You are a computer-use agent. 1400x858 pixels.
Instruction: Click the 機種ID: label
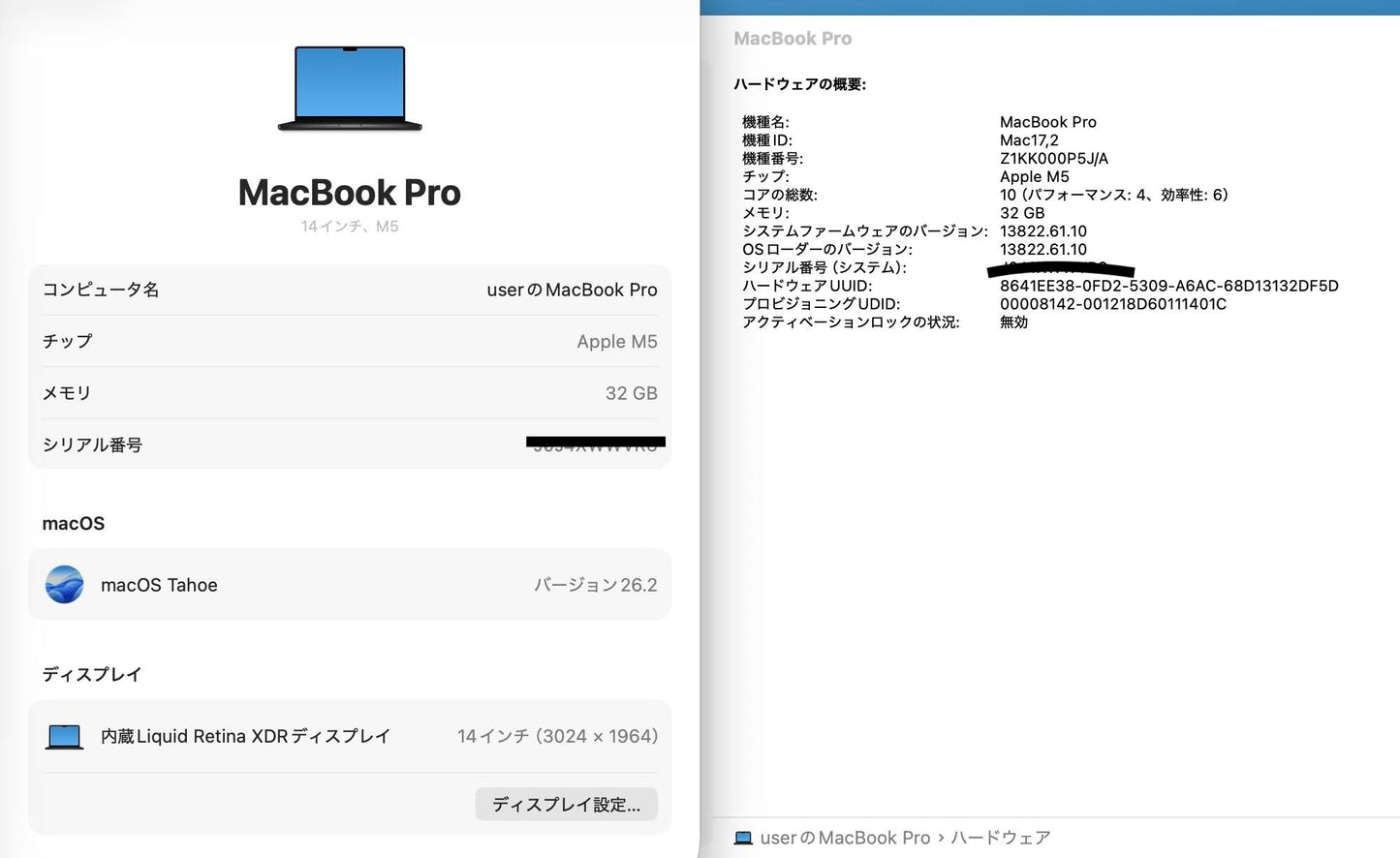767,140
